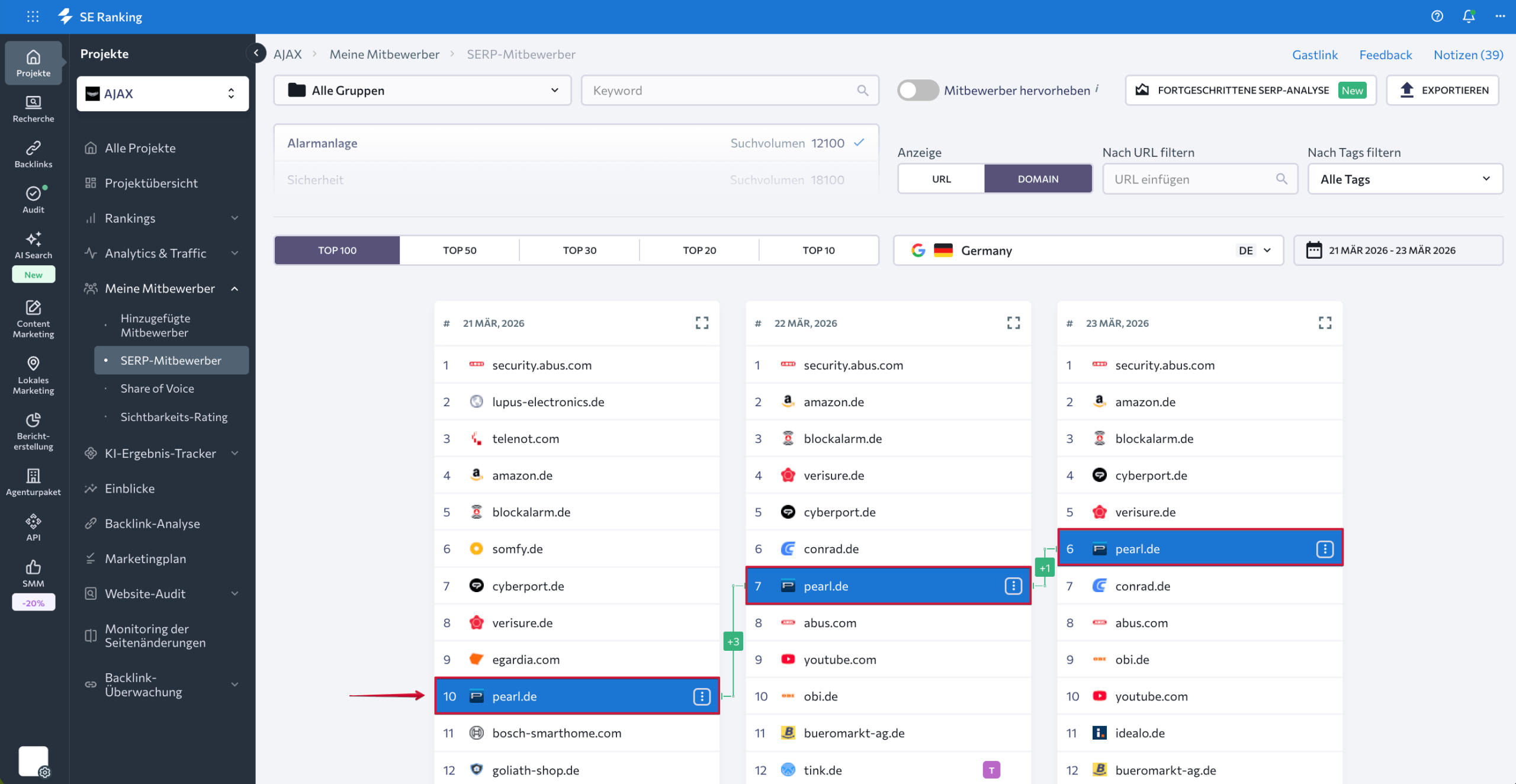Image resolution: width=1516 pixels, height=784 pixels.
Task: Expand the Alle Tags dropdown
Action: pos(1405,178)
